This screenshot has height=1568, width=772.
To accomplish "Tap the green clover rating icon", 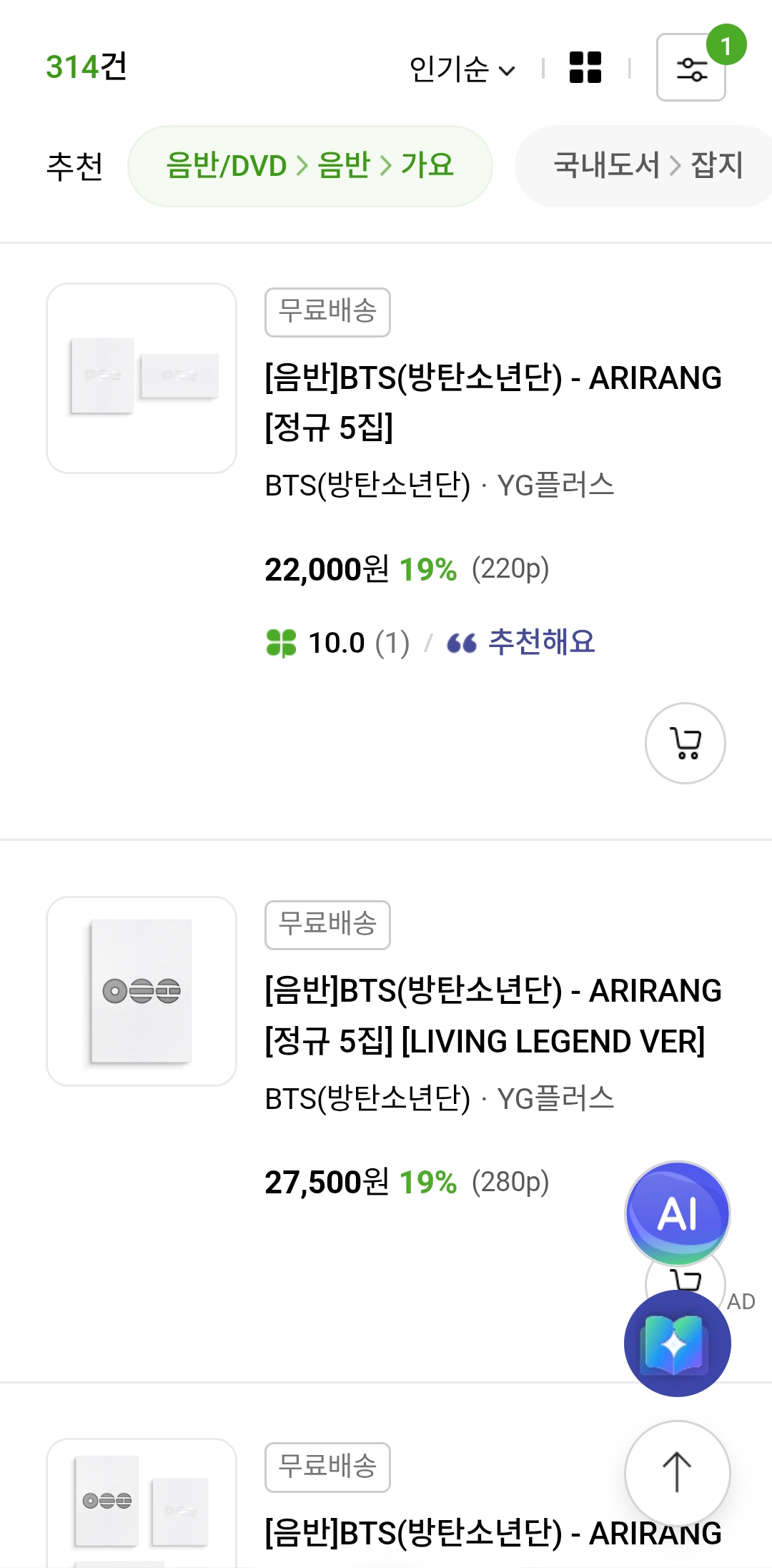I will pos(281,643).
